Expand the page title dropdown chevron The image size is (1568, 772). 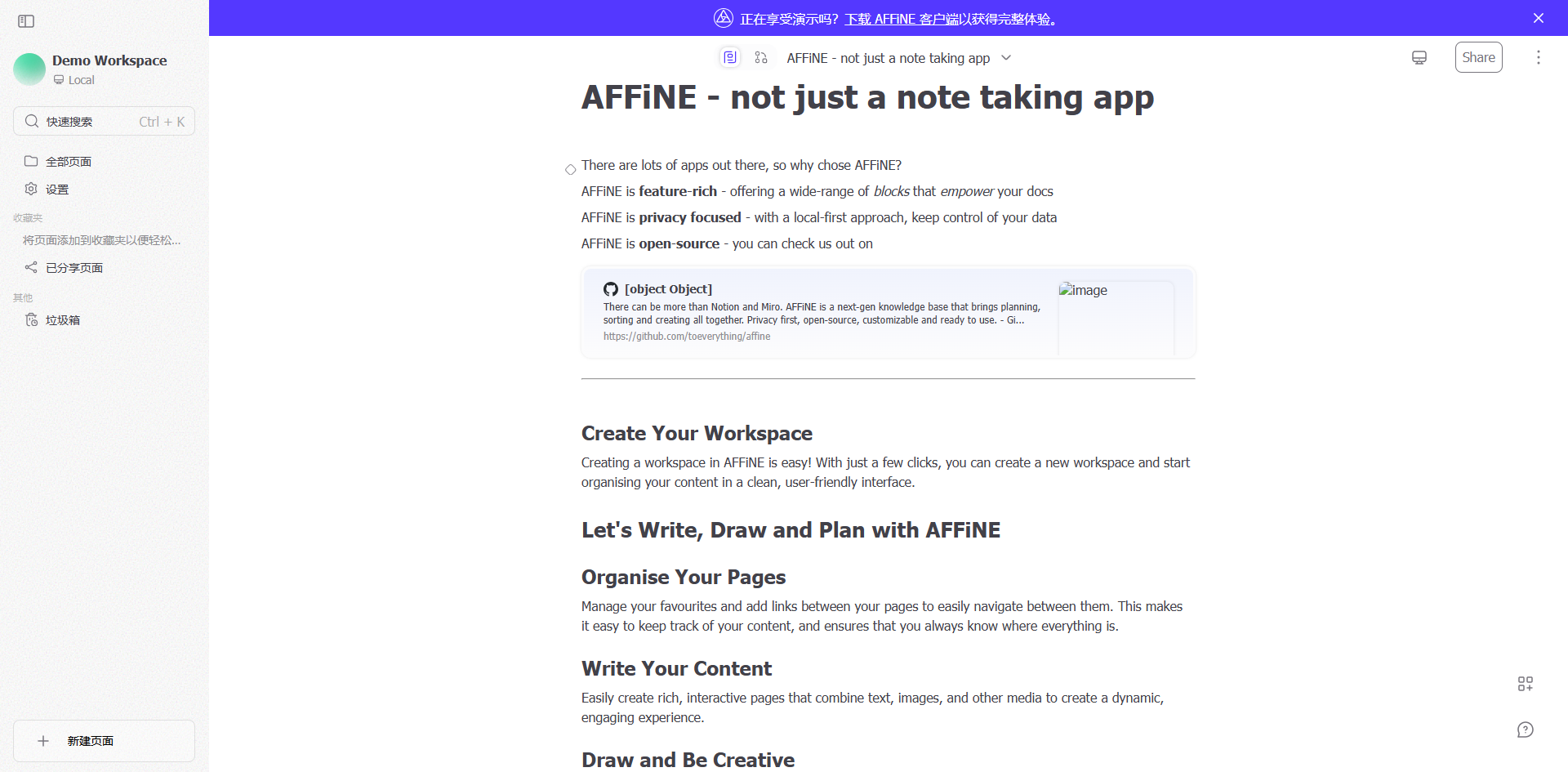coord(1006,58)
